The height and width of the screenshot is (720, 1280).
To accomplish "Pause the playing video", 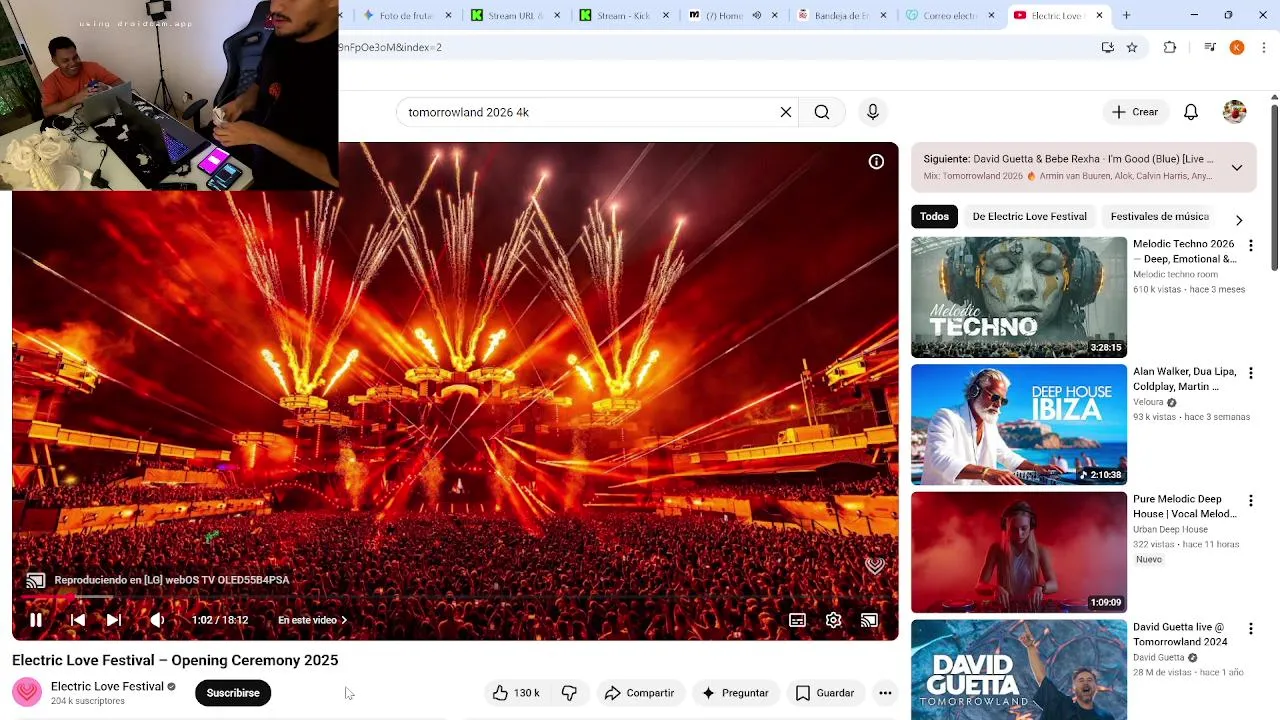I will pyautogui.click(x=36, y=620).
